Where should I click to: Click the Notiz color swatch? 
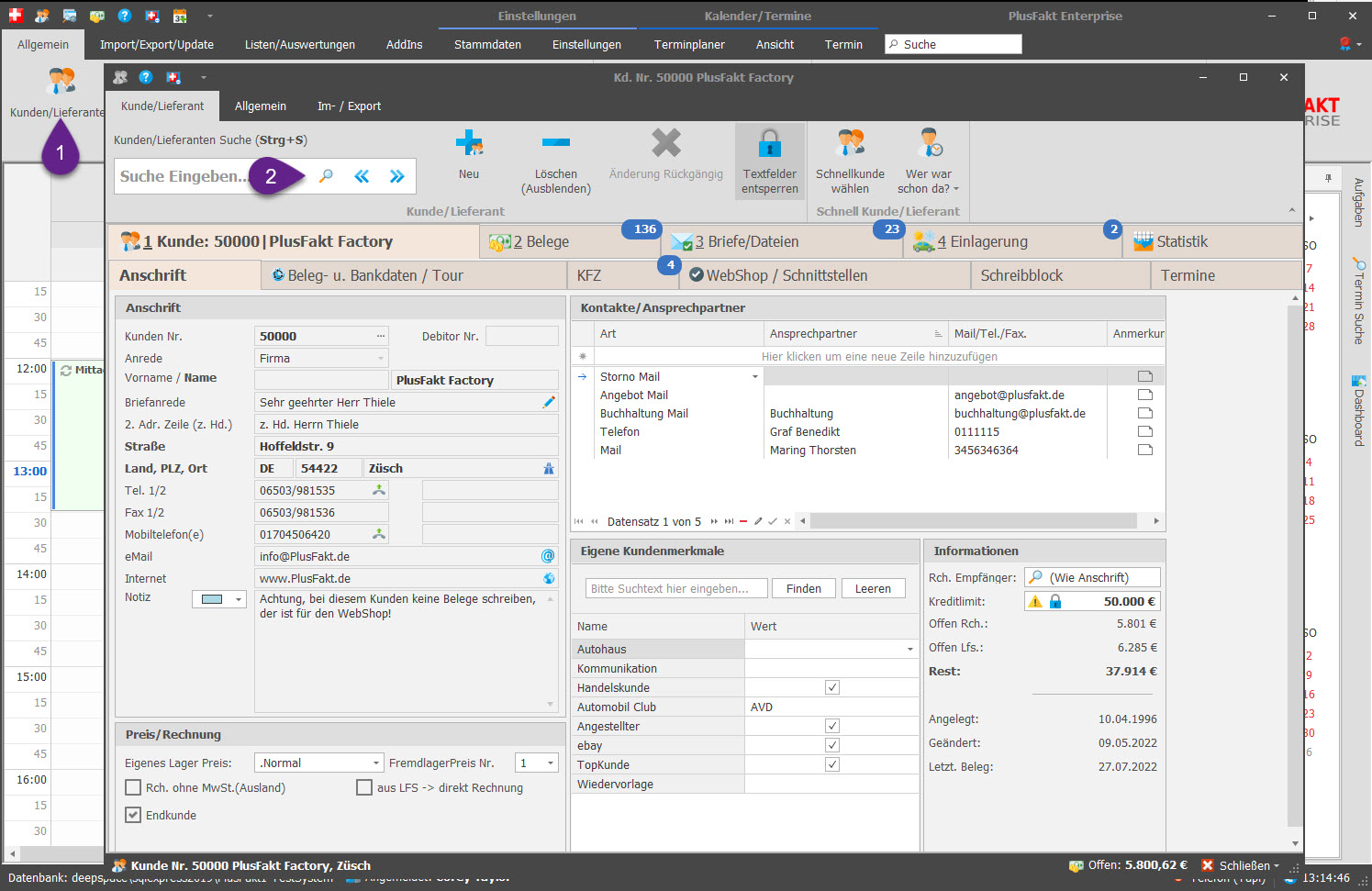click(x=212, y=599)
